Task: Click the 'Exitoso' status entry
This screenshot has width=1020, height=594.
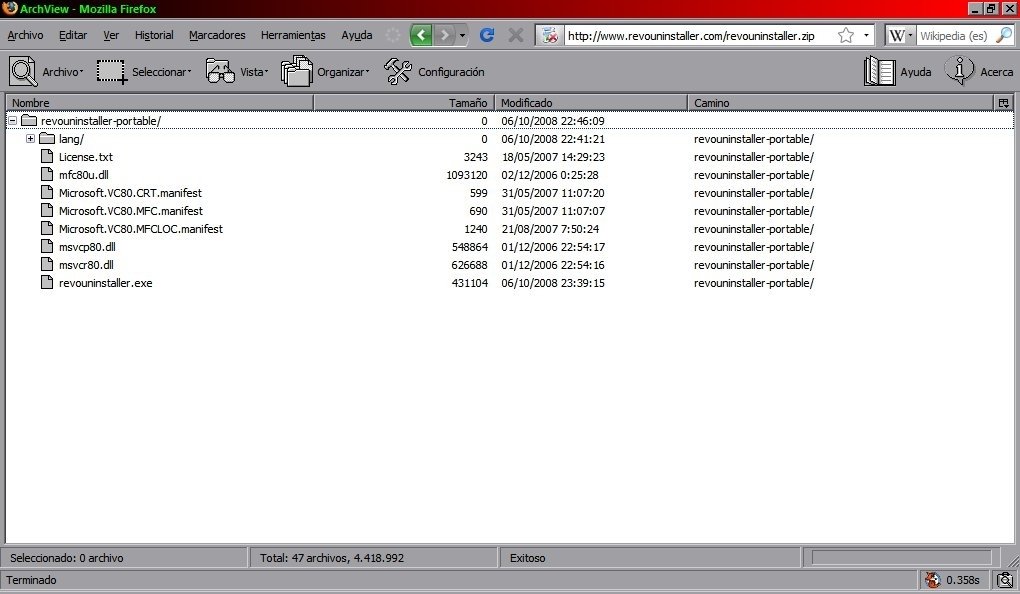Action: (x=528, y=558)
